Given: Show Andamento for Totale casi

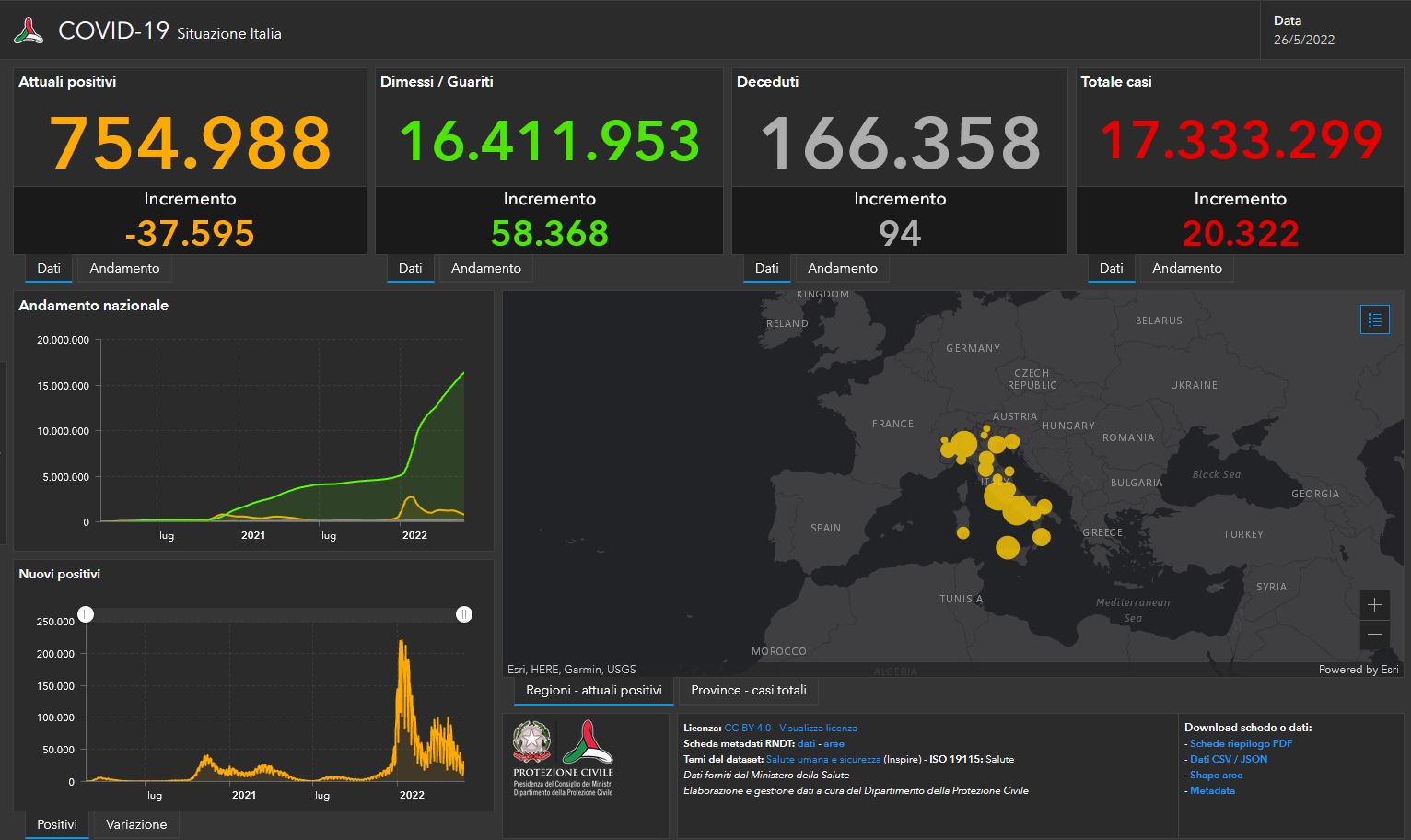Looking at the screenshot, I should (1186, 268).
